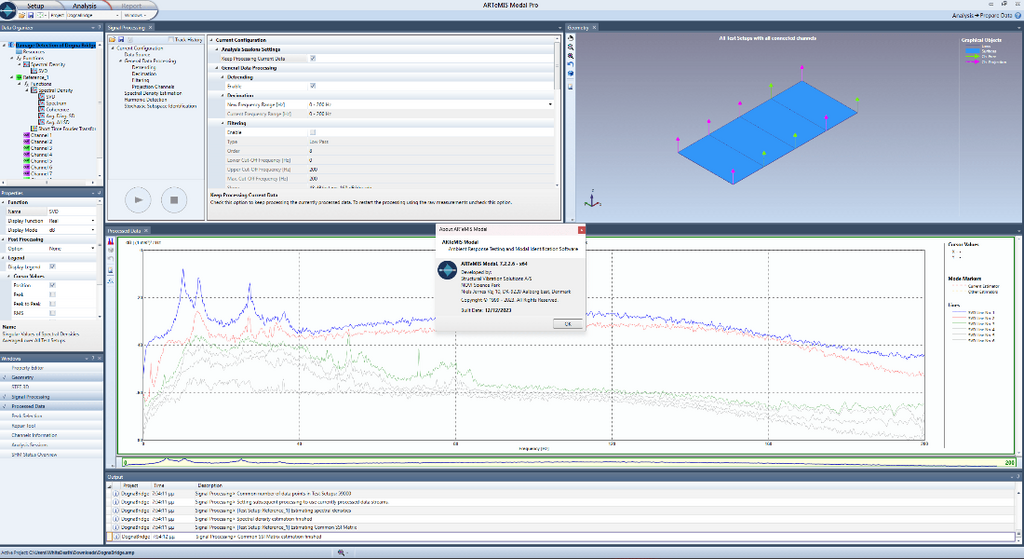1024x559 pixels.
Task: Click the bottom icon in Processed Data toolbar
Action: tap(110, 281)
